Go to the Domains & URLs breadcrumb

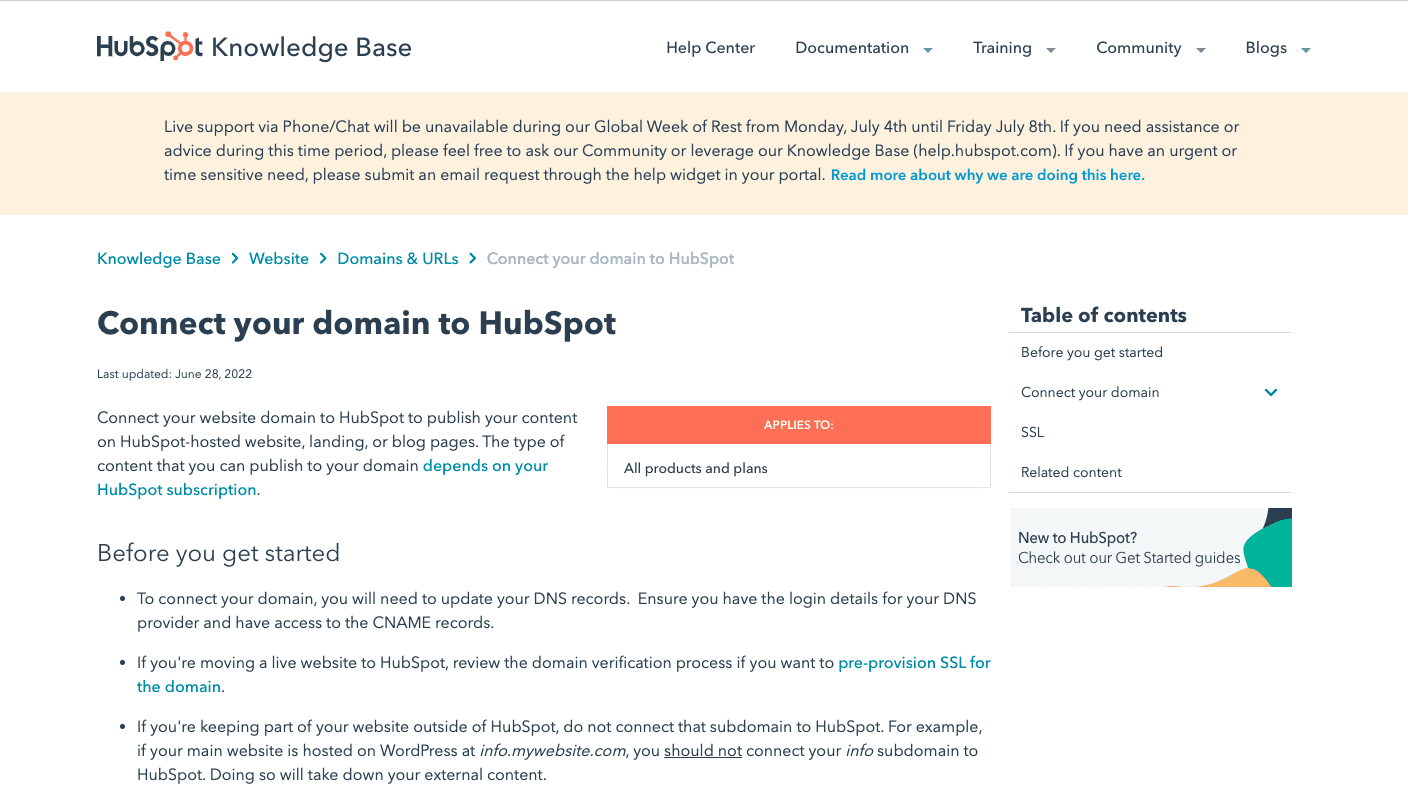398,259
